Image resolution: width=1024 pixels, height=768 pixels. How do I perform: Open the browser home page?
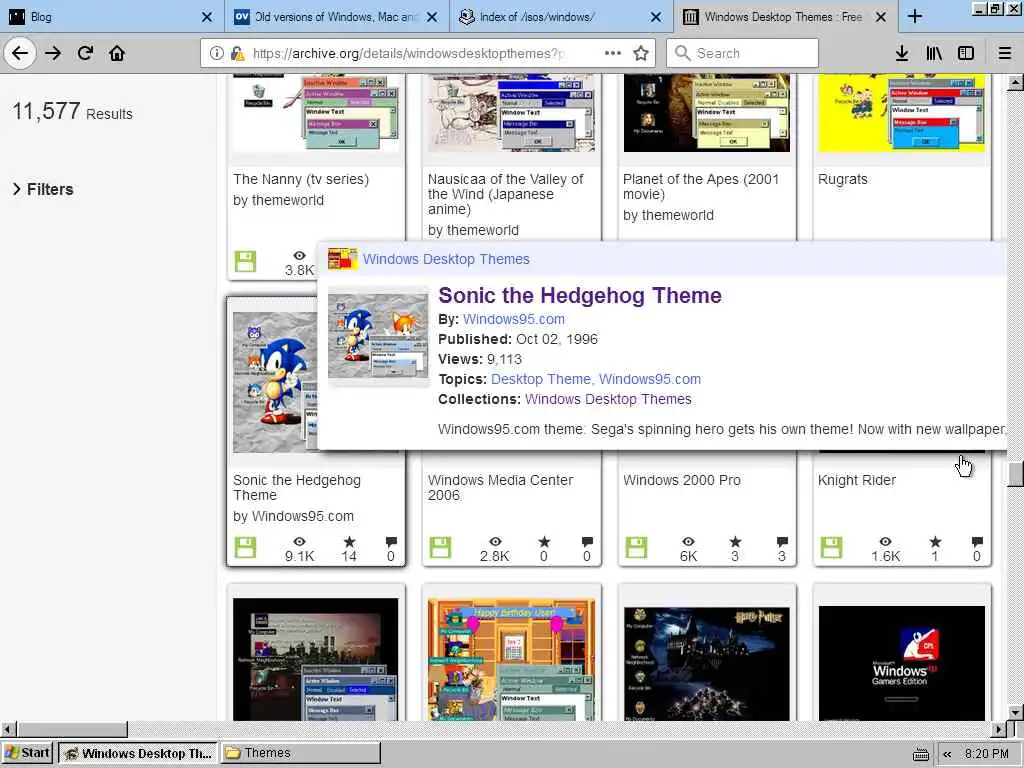(117, 54)
